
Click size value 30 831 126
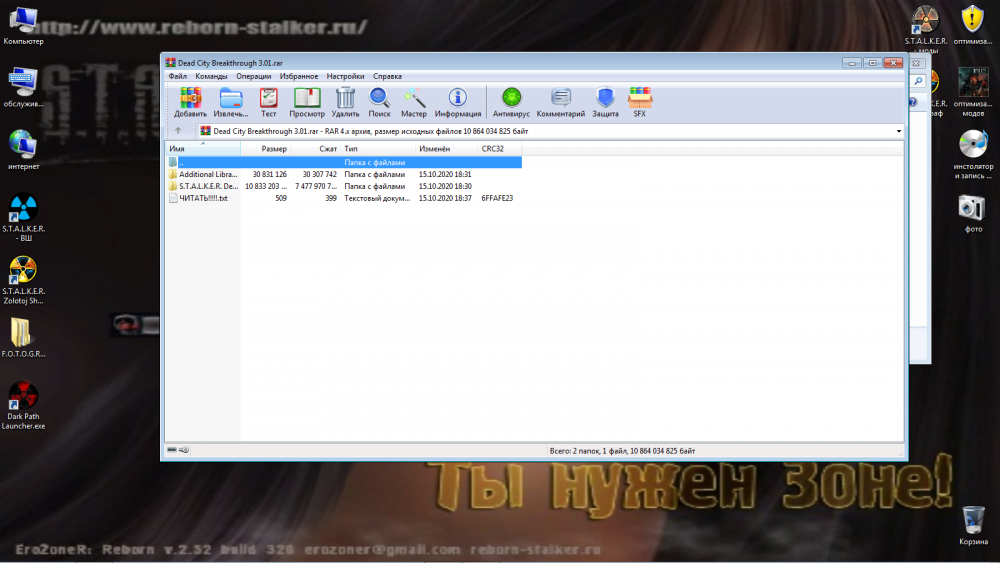click(x=269, y=174)
